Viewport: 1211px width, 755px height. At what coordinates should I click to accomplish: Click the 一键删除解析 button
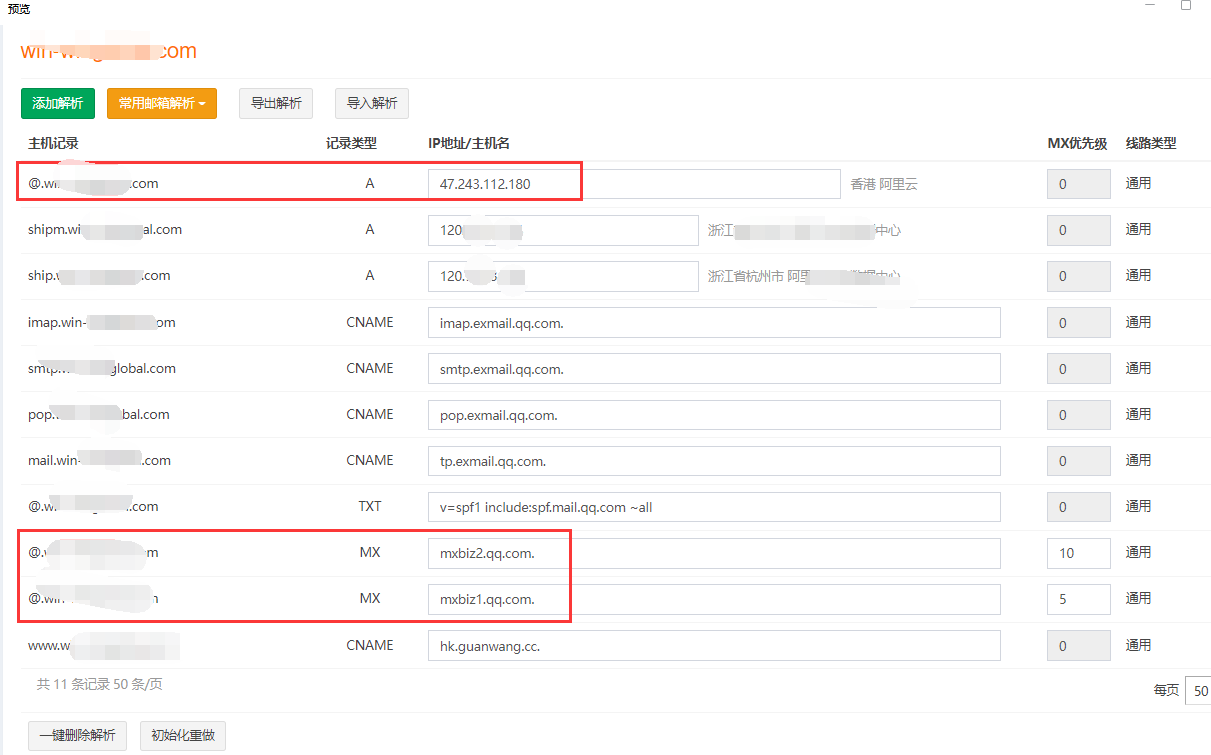78,736
